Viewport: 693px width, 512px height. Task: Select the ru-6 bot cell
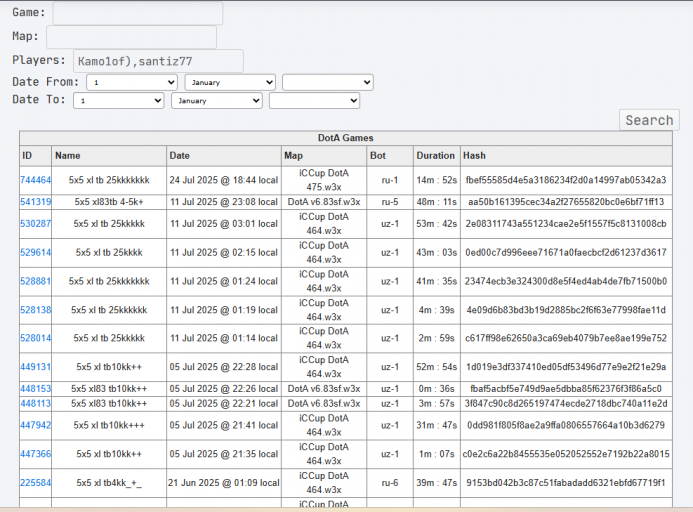tap(390, 483)
